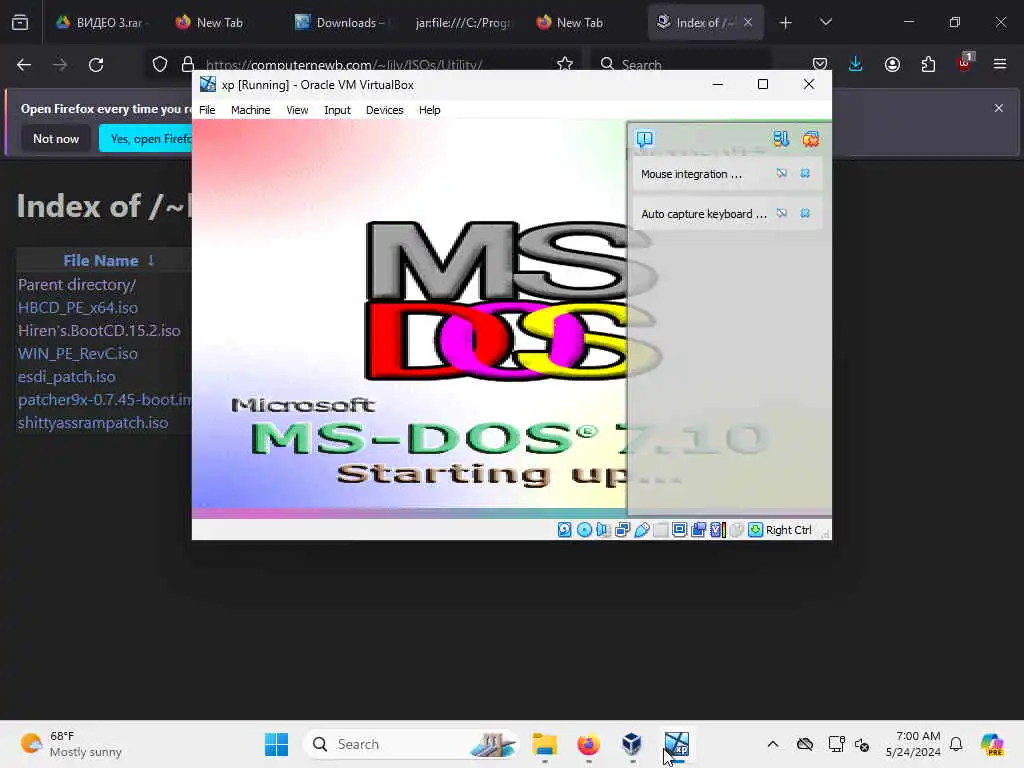Open the Hiren's.BootCD.15.2.iso link
Viewport: 1024px width, 768px height.
coord(99,330)
